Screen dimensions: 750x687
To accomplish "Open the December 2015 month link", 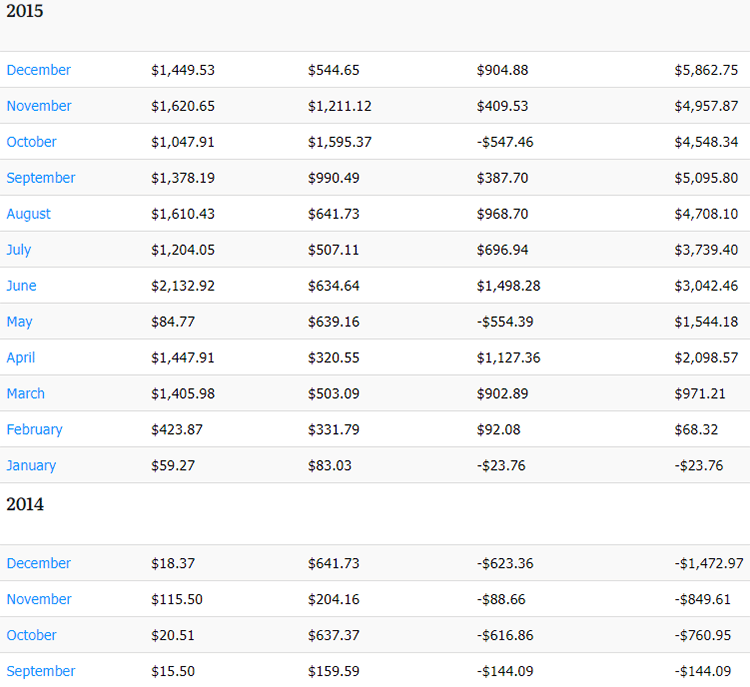I will coord(39,70).
